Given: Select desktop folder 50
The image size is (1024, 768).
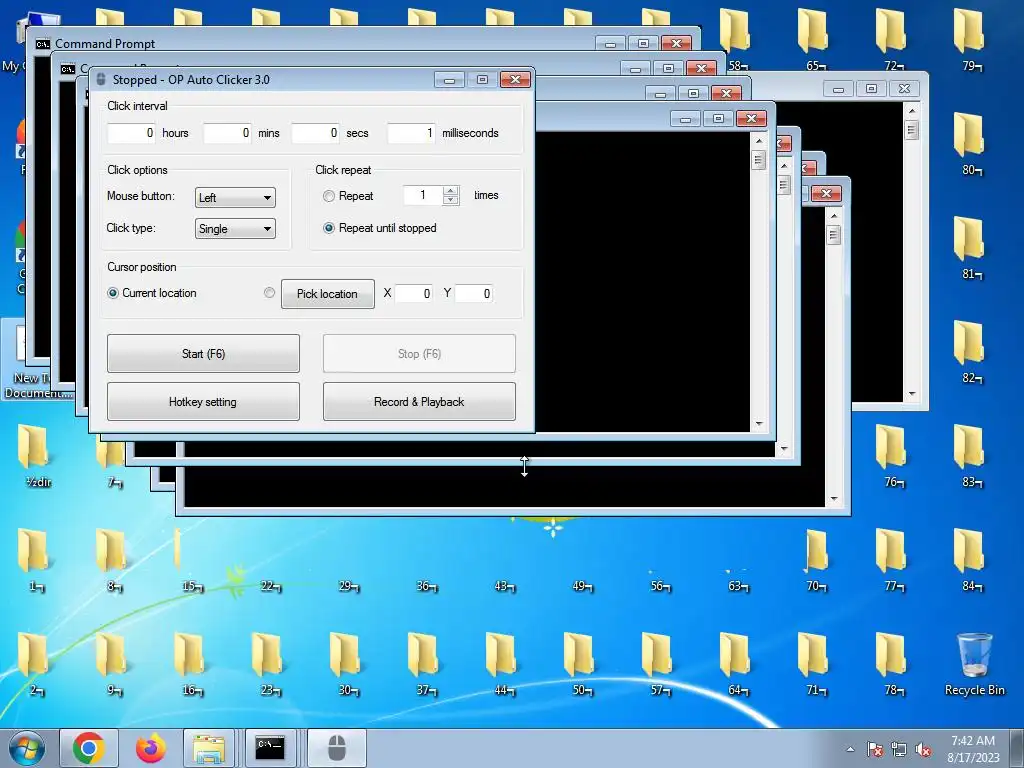Looking at the screenshot, I should click(x=581, y=664).
